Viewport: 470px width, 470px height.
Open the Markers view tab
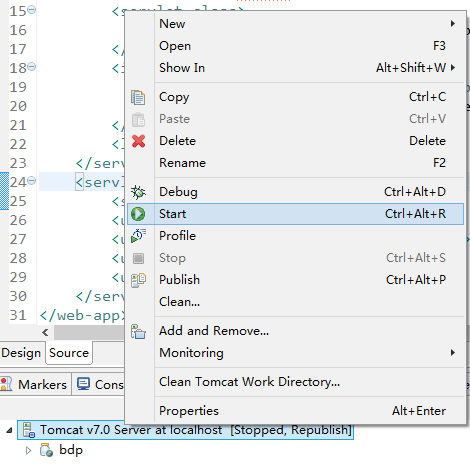pyautogui.click(x=35, y=384)
